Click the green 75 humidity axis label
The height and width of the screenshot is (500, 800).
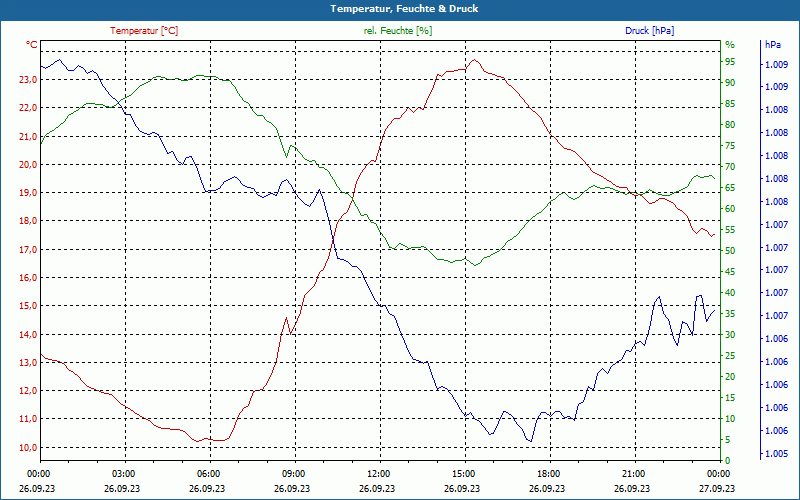pyautogui.click(x=730, y=146)
